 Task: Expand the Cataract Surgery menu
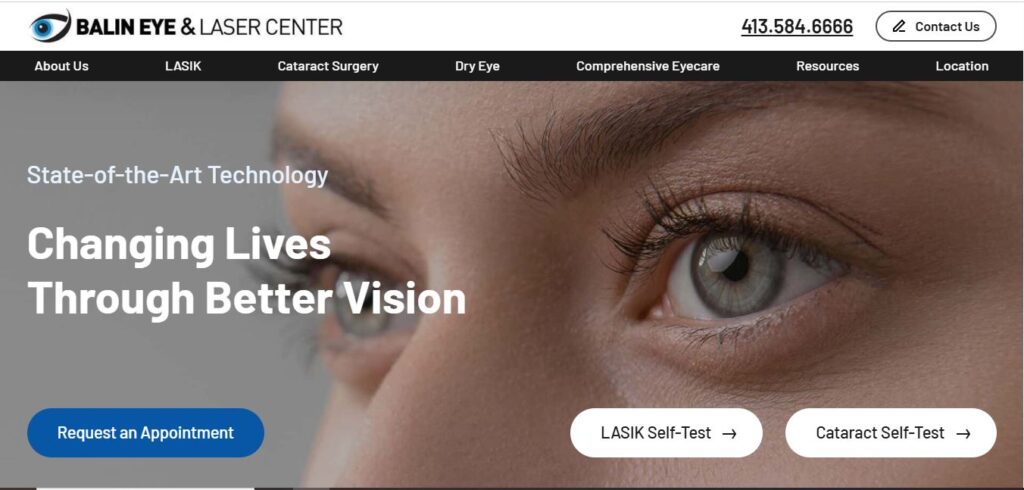pos(328,66)
